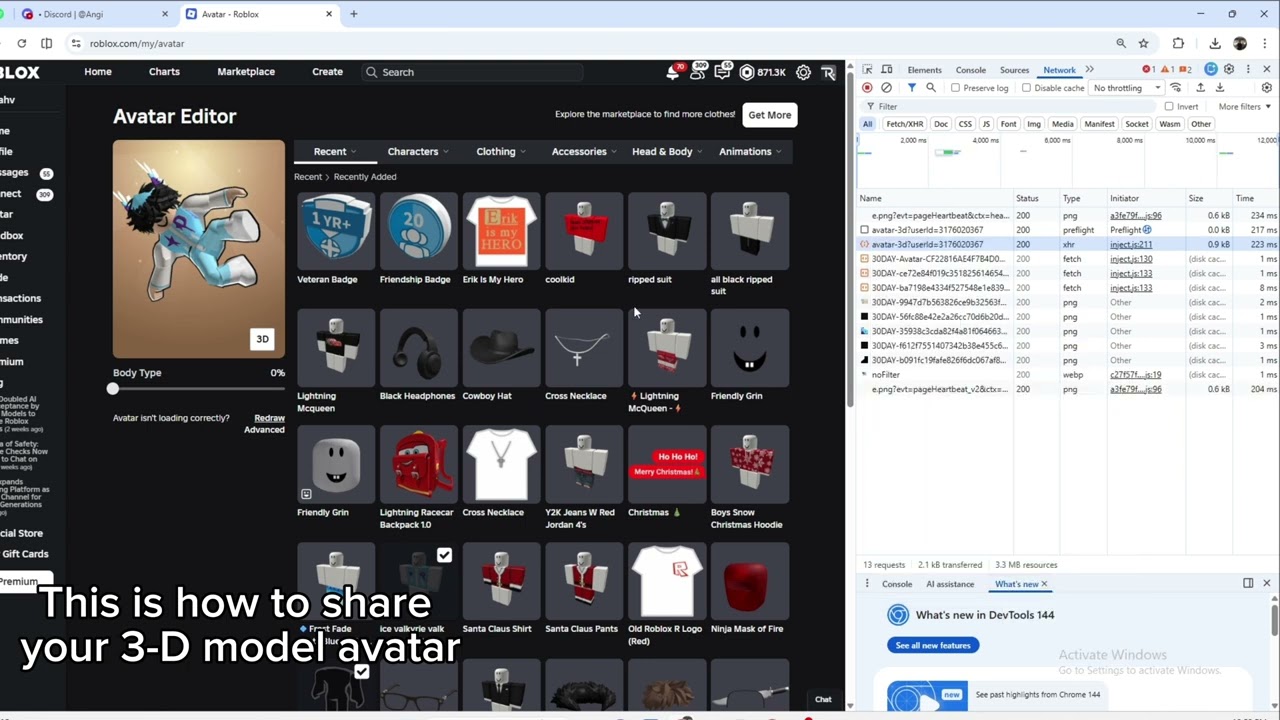Toggle DevTools device toolbar icon

coord(886,70)
